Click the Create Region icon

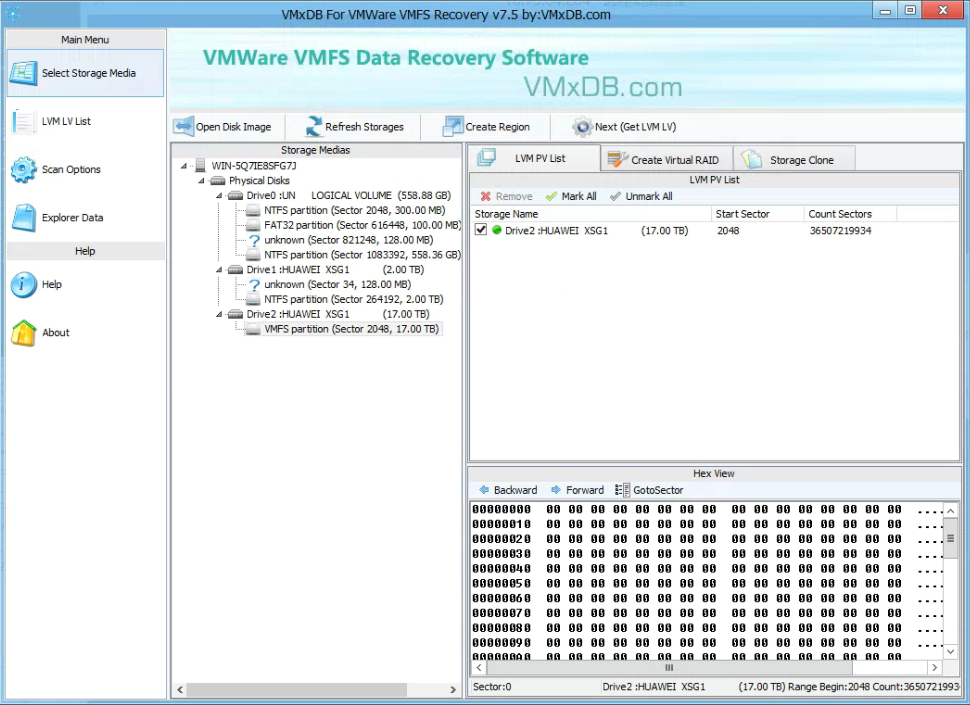pyautogui.click(x=452, y=127)
